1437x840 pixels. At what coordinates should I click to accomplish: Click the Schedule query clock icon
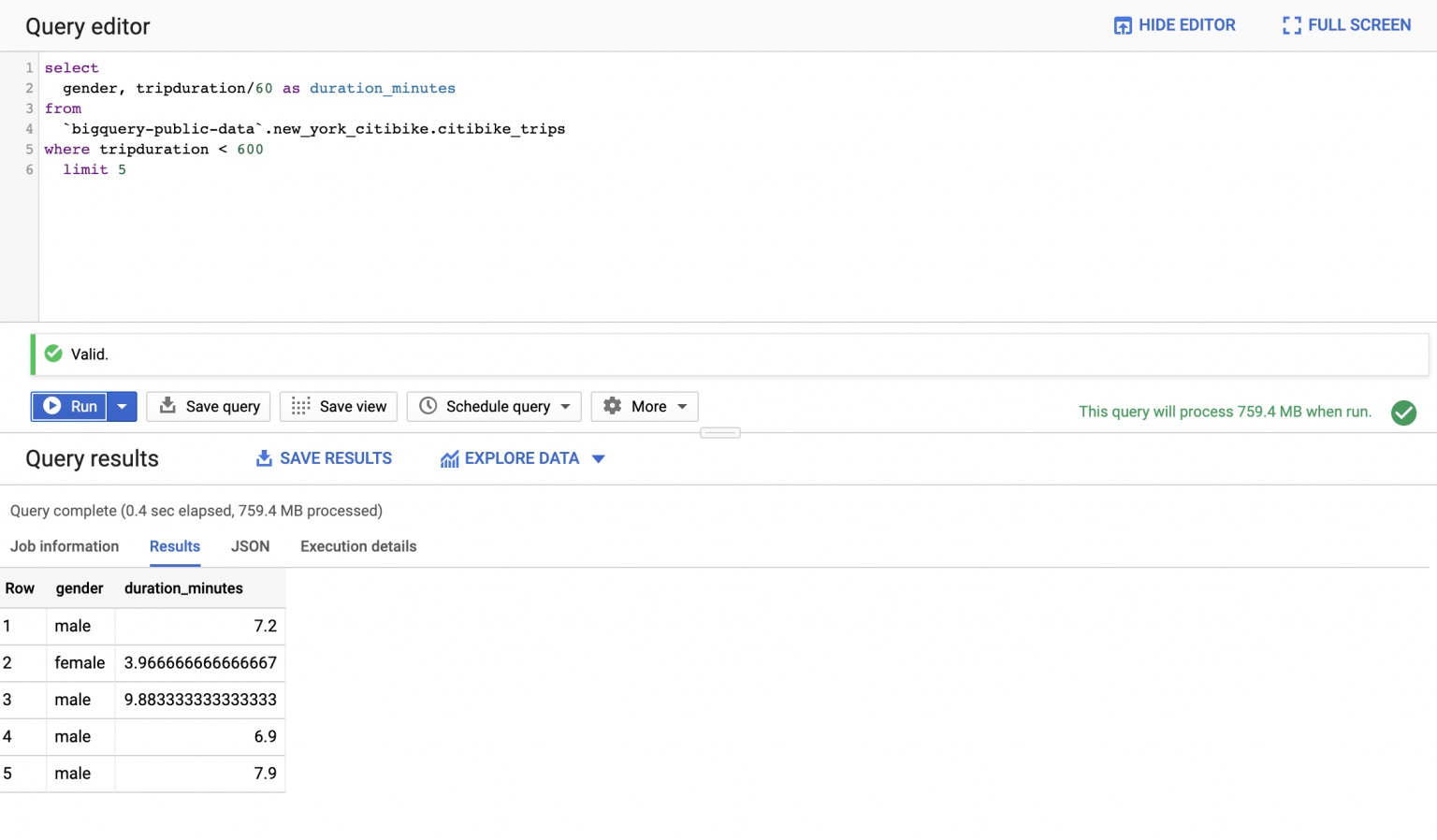[x=428, y=406]
